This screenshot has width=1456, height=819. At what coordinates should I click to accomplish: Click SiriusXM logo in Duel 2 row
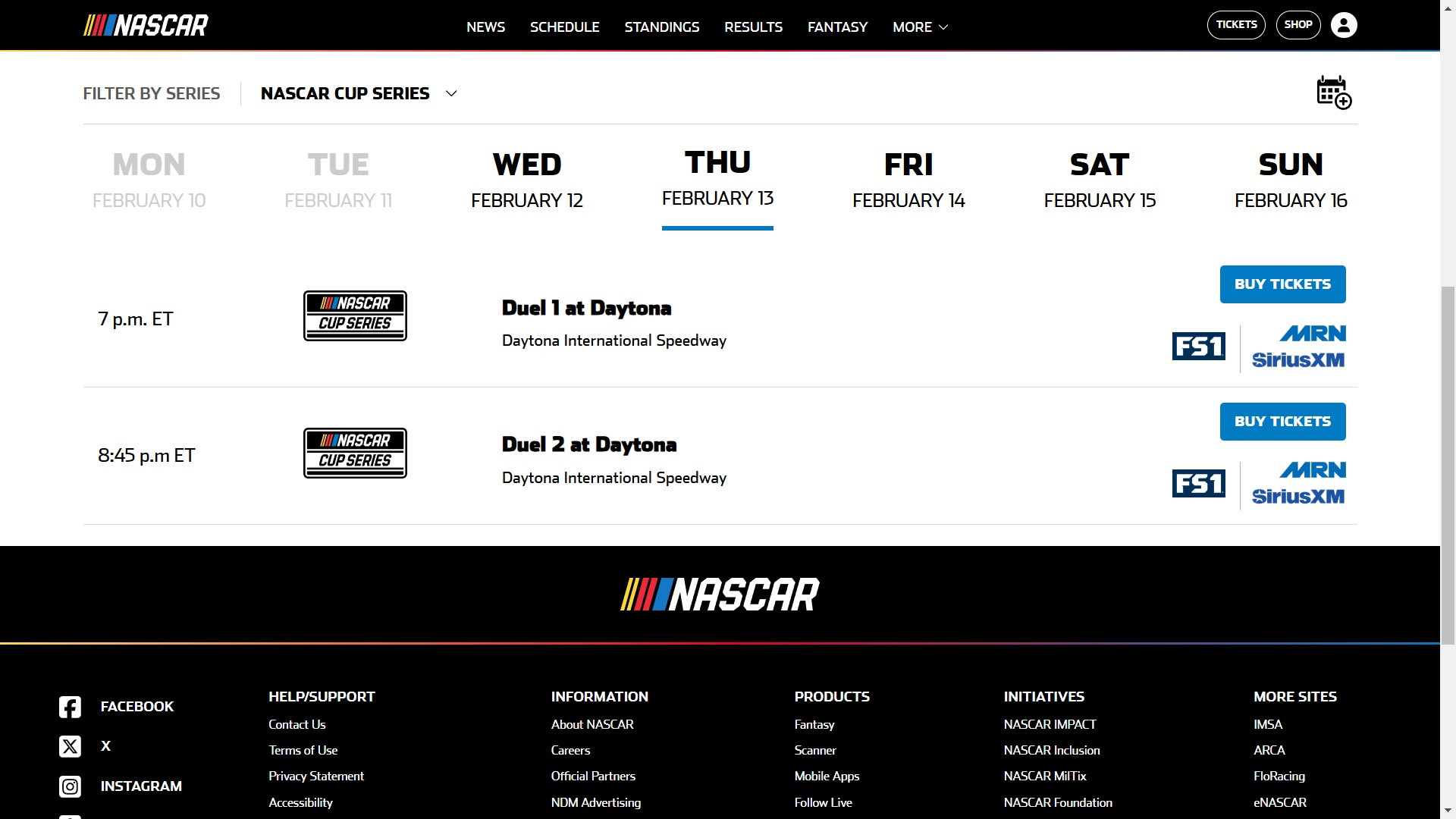pos(1298,496)
